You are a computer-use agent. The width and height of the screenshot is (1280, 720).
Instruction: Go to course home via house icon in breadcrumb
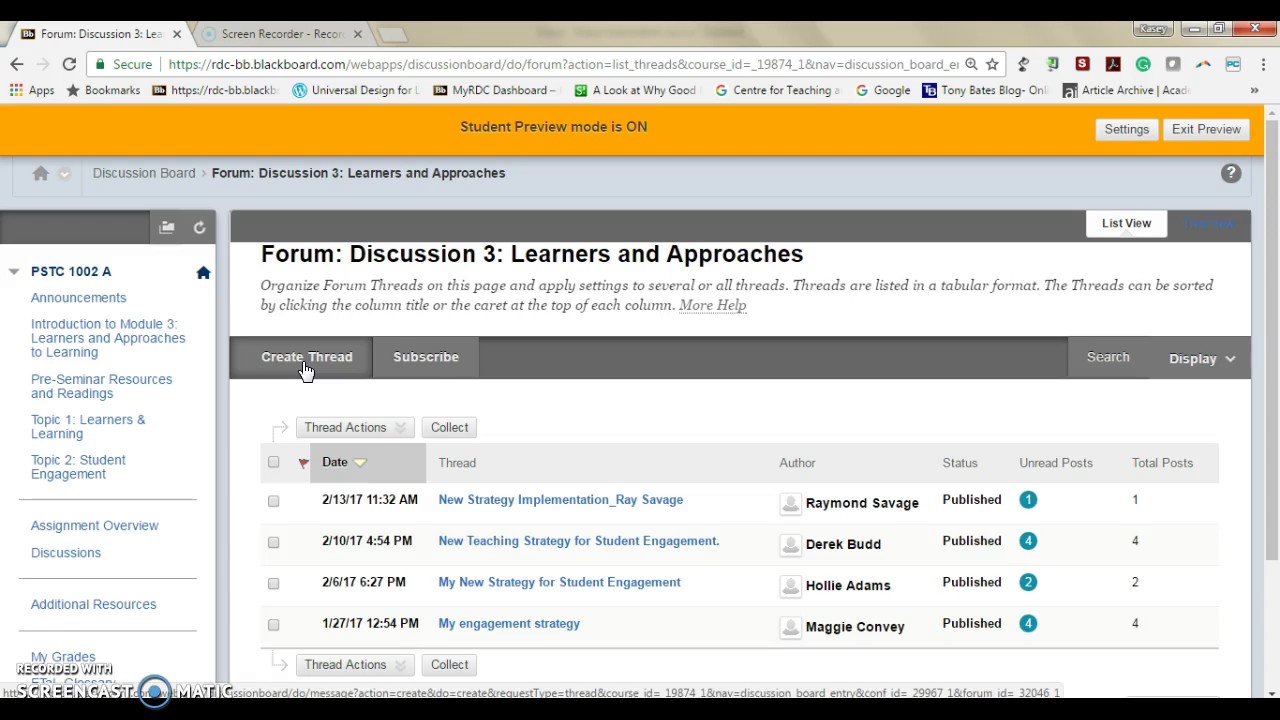41,173
